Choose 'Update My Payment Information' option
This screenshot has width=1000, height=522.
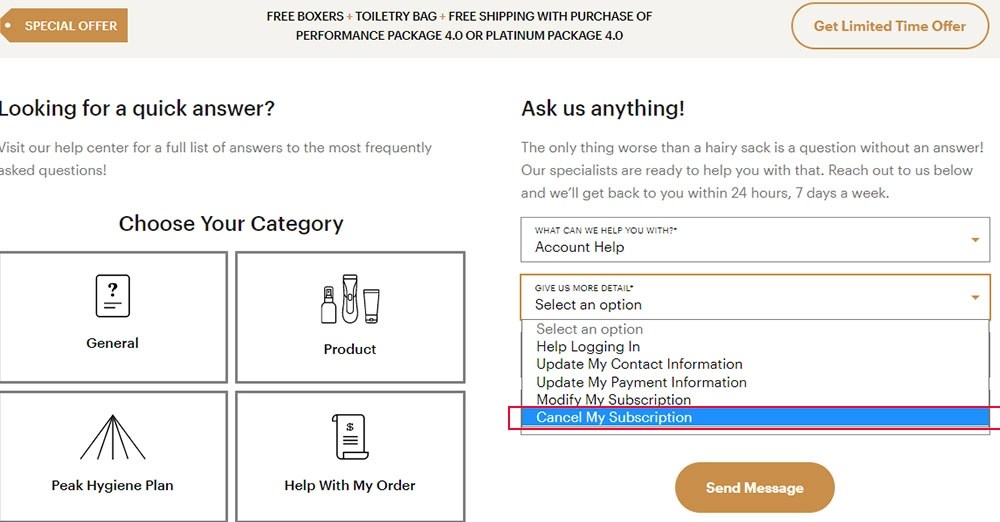click(x=641, y=382)
